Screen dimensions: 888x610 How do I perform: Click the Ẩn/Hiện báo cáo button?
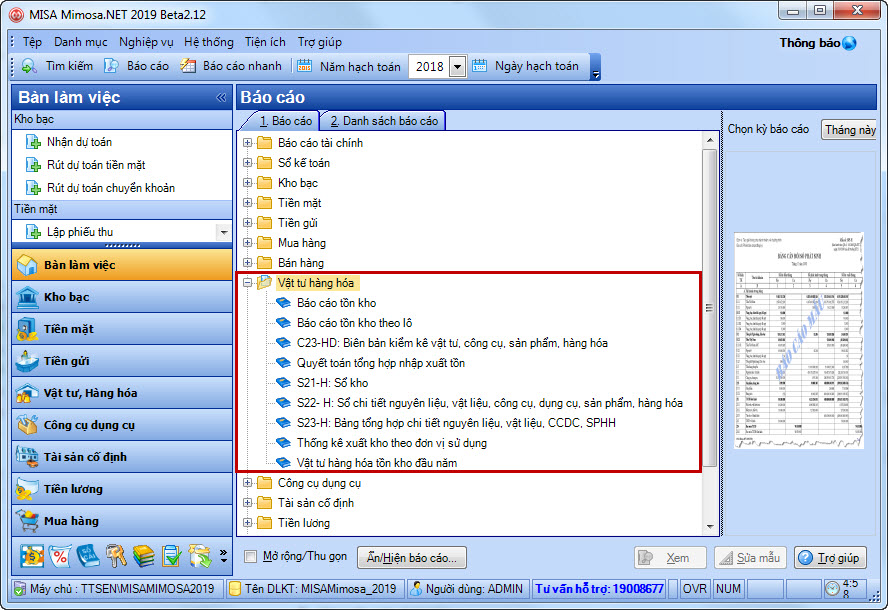tap(412, 558)
